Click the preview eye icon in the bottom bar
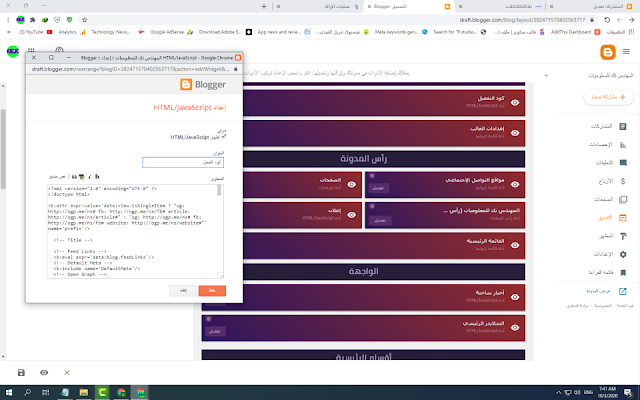Screen dimensions: 640x400 [x=44, y=372]
